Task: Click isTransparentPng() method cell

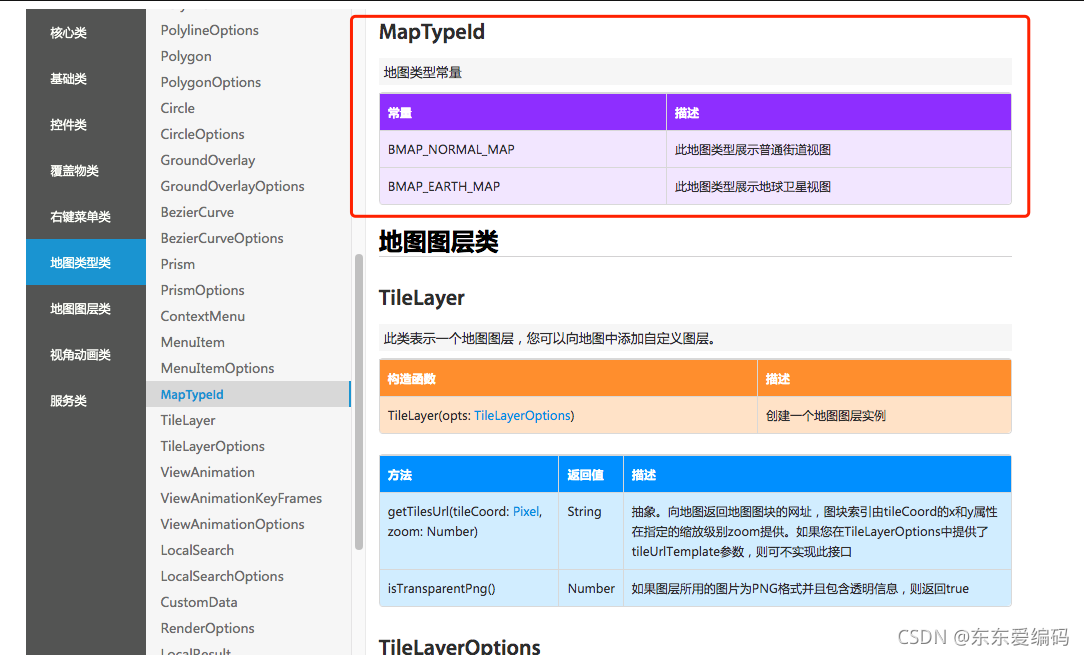Action: 469,589
